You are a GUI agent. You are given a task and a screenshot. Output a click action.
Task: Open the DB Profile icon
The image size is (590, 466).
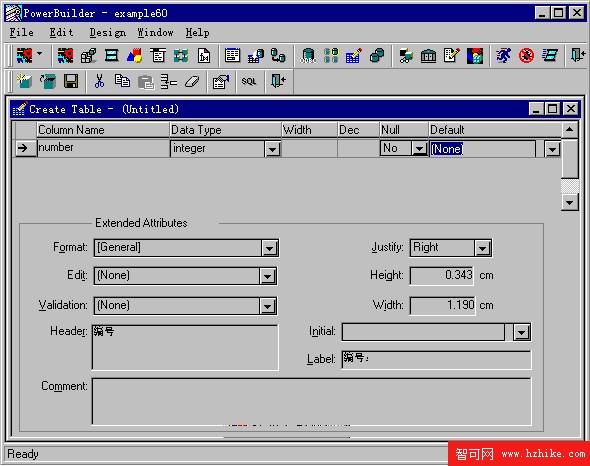tap(331, 56)
